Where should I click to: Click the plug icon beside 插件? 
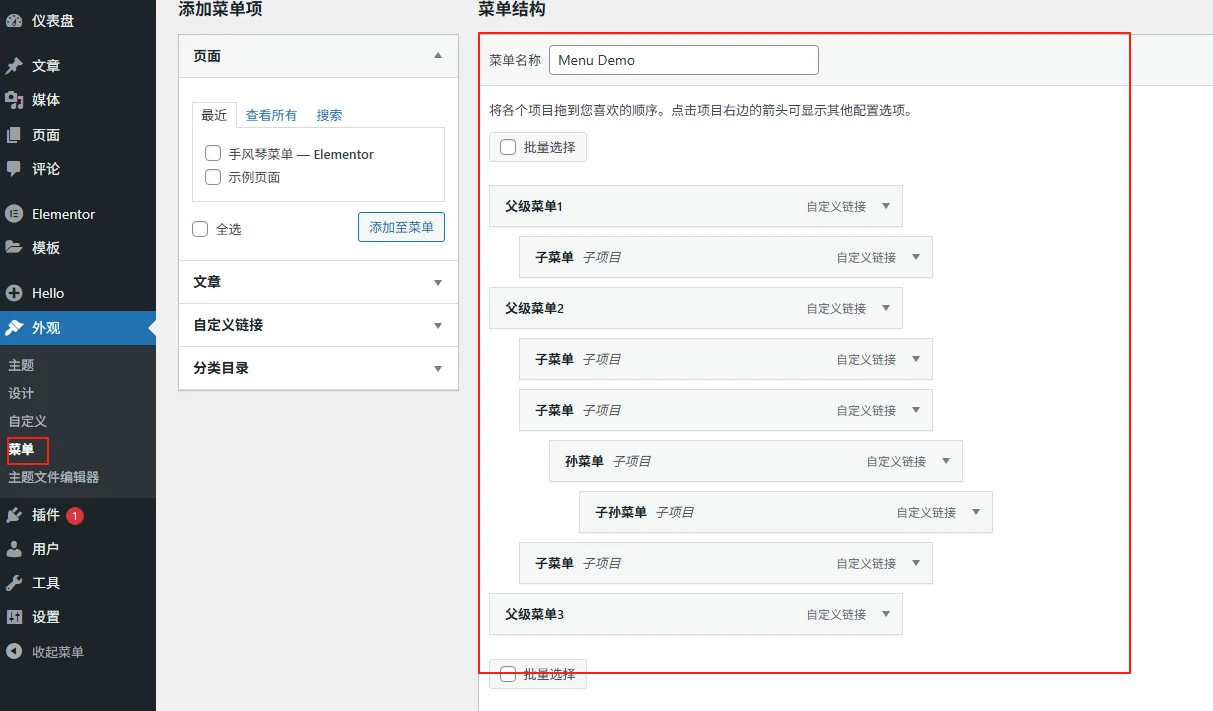click(14, 515)
